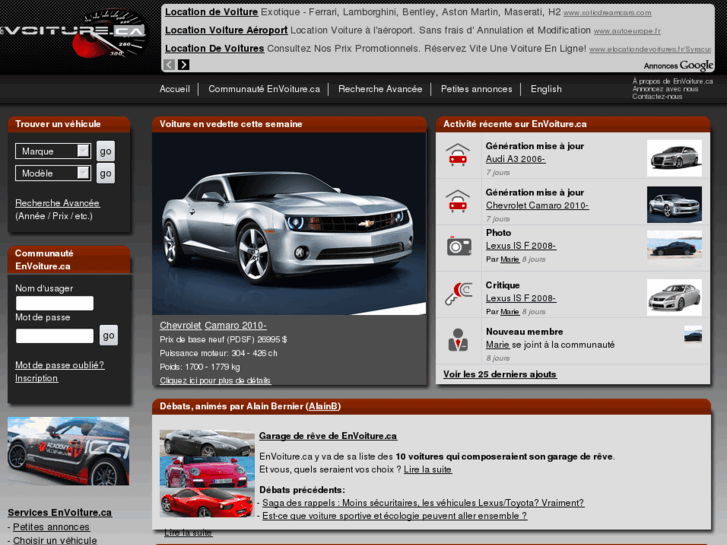
Task: Focus the Nom d'usager input field
Action: click(55, 303)
